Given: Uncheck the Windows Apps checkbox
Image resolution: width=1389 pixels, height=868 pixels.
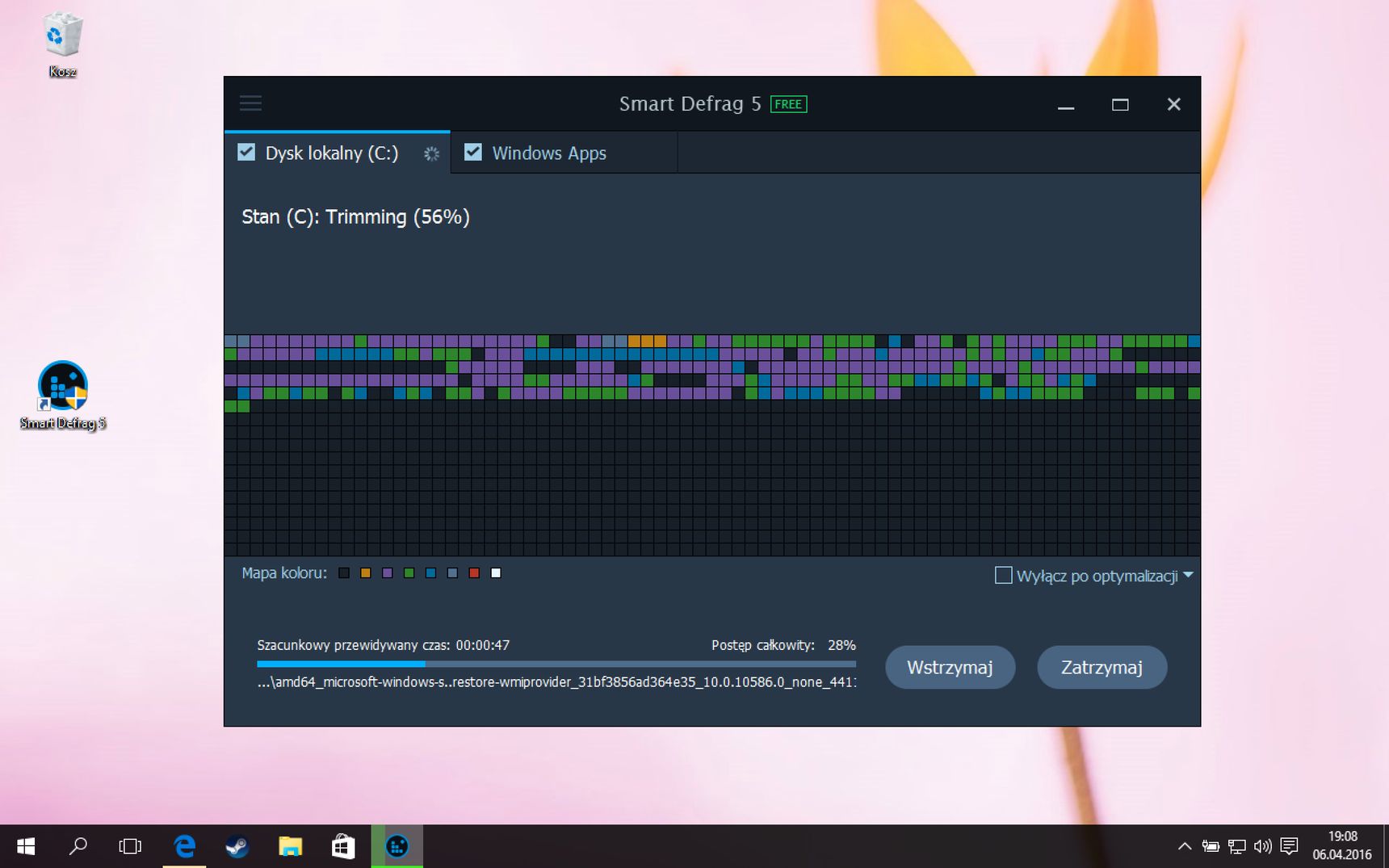Looking at the screenshot, I should 473,153.
